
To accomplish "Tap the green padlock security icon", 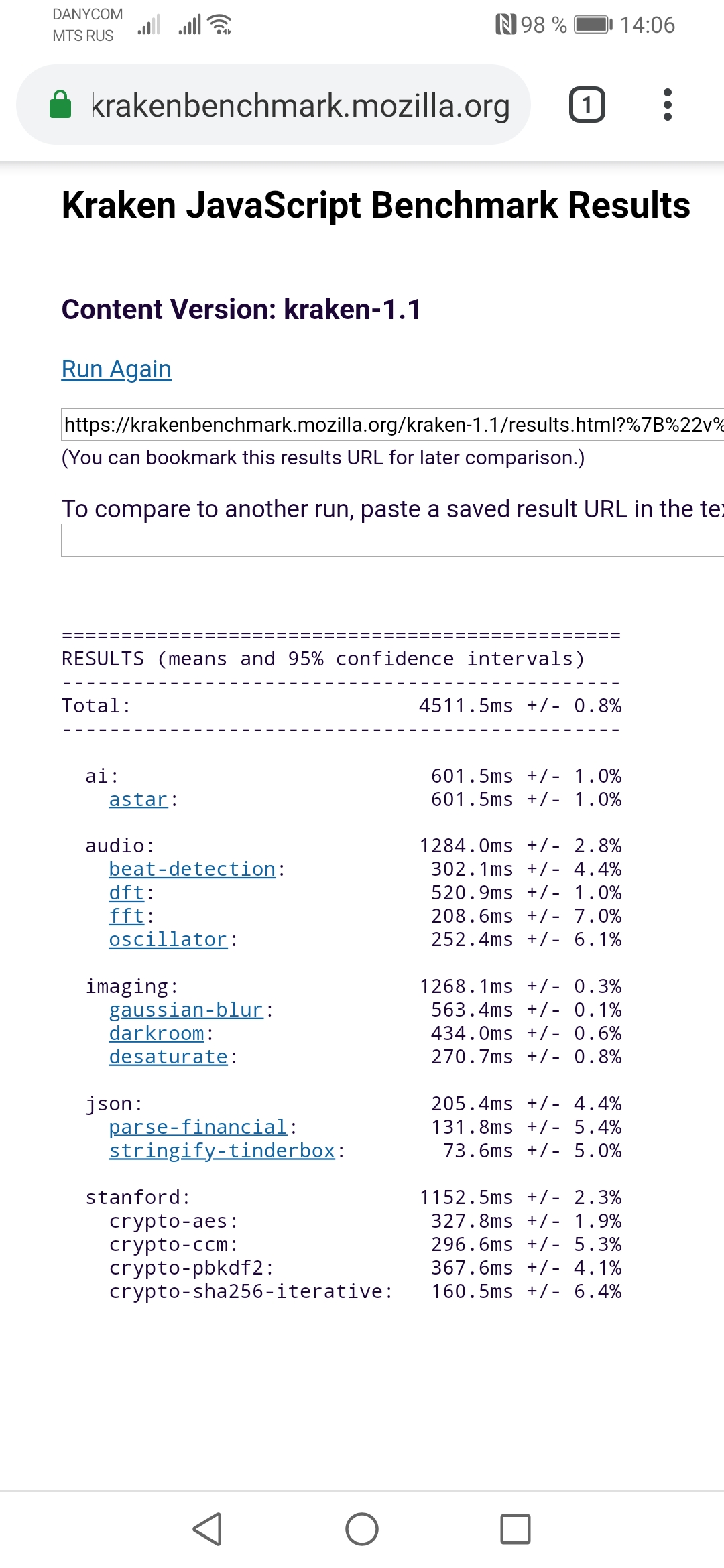I will click(x=60, y=105).
